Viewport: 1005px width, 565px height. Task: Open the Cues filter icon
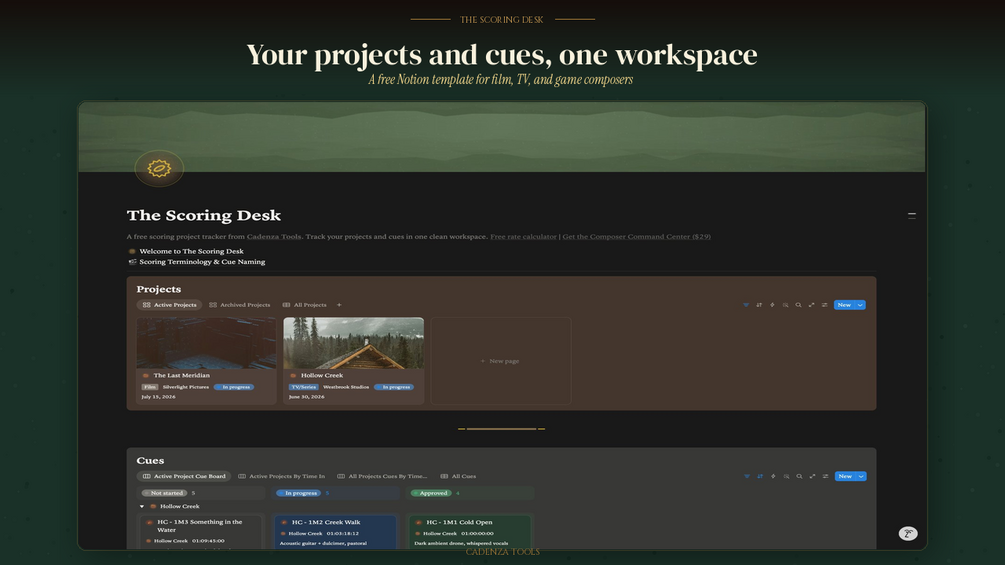pos(747,476)
